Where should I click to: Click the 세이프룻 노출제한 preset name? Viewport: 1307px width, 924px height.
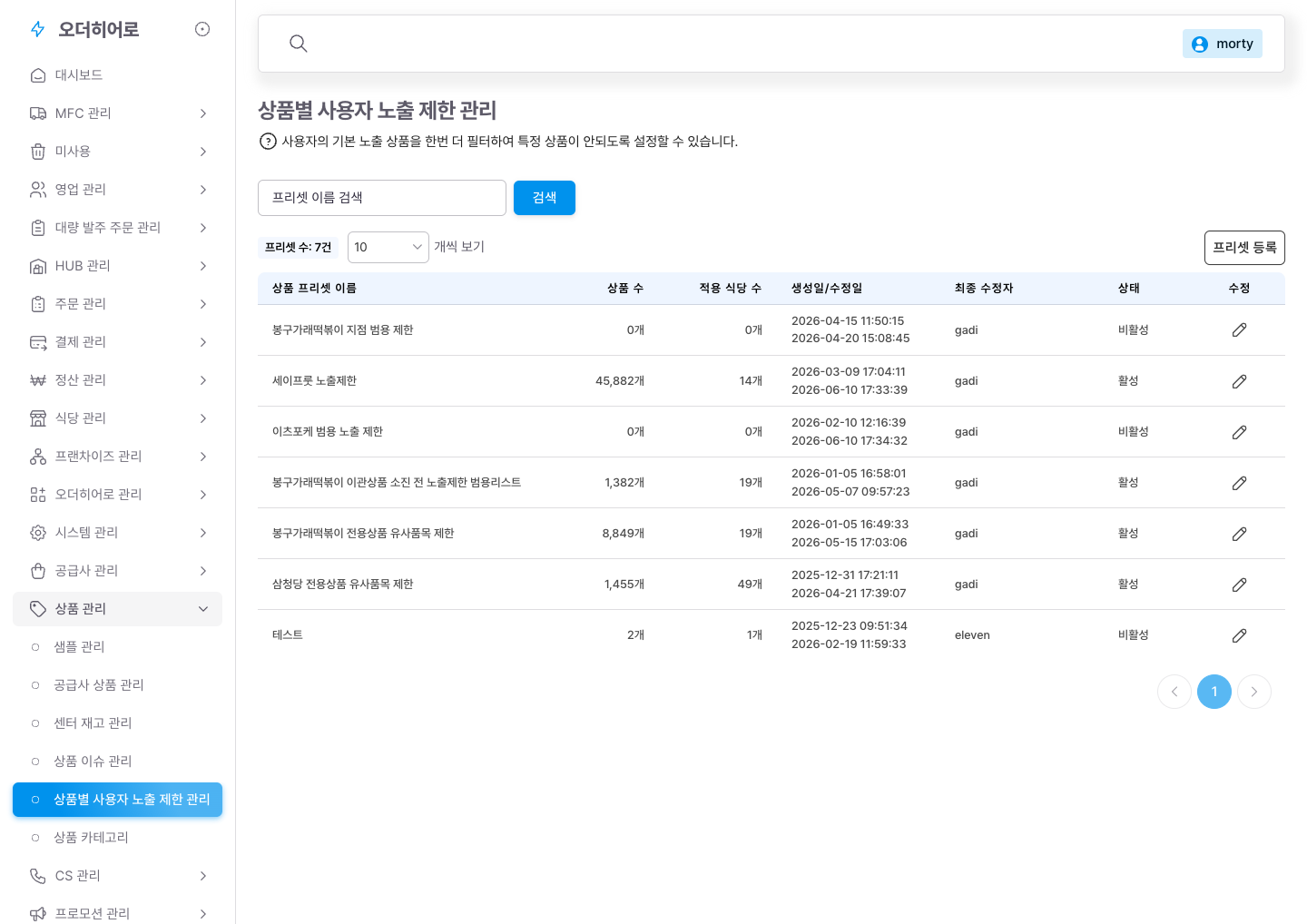(x=314, y=381)
